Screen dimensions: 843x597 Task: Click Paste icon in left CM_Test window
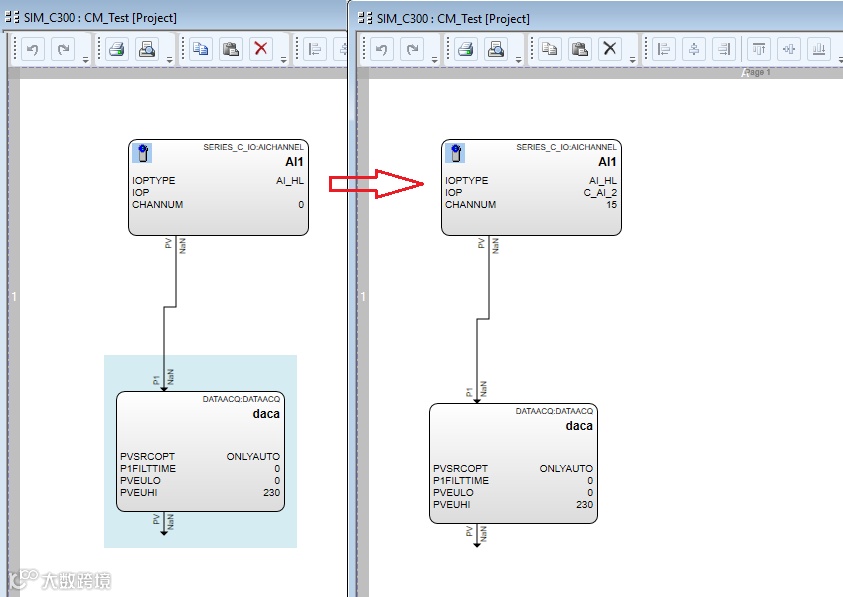click(x=231, y=49)
